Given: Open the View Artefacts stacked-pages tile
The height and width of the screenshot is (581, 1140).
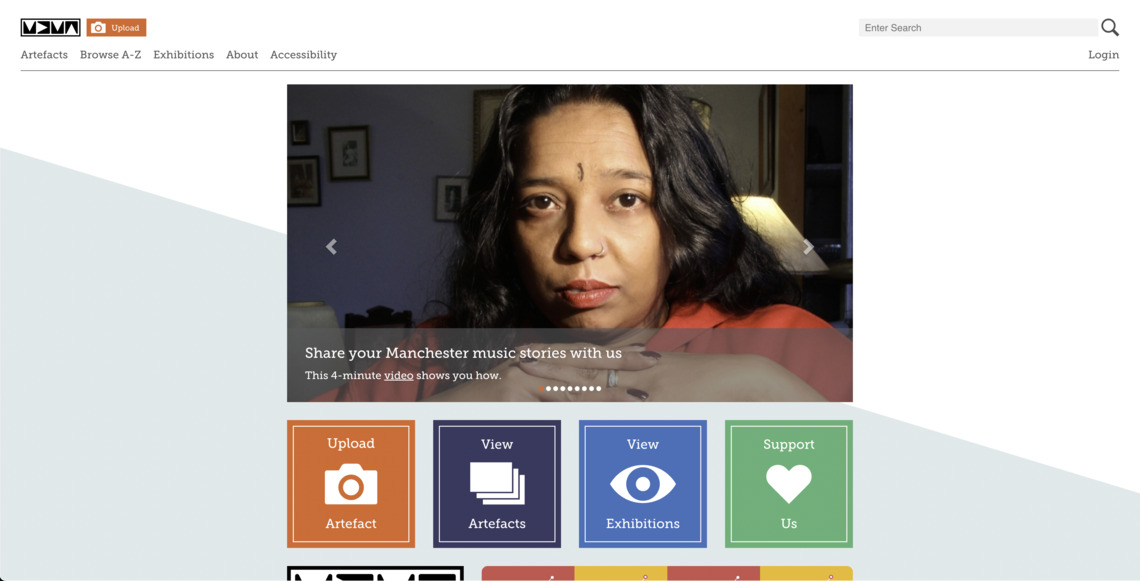Looking at the screenshot, I should pos(497,484).
